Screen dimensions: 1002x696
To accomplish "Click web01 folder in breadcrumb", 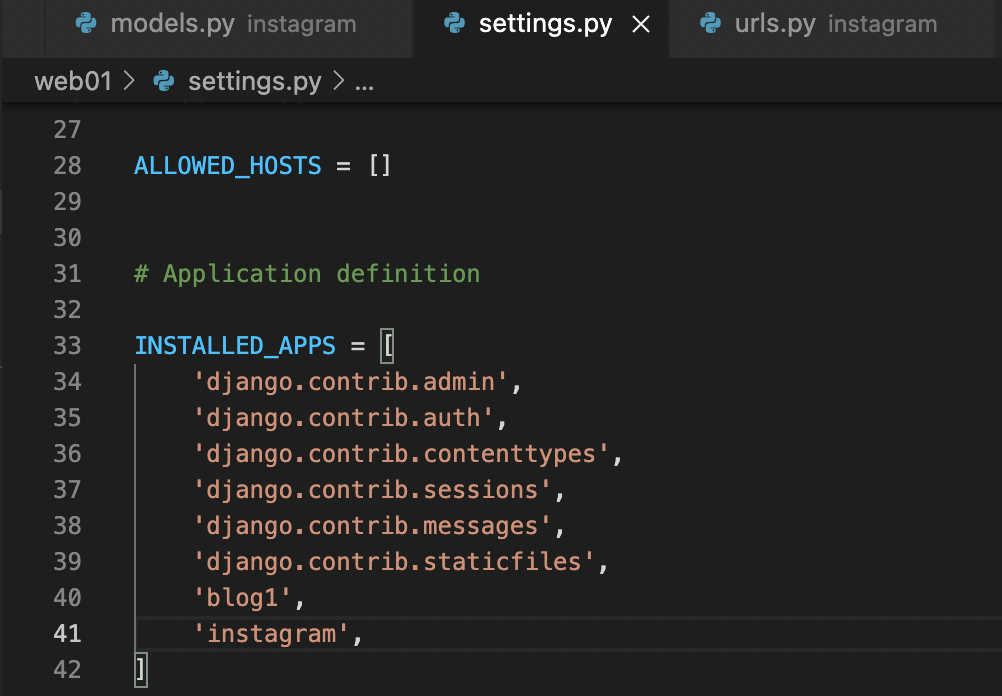I will [x=73, y=81].
